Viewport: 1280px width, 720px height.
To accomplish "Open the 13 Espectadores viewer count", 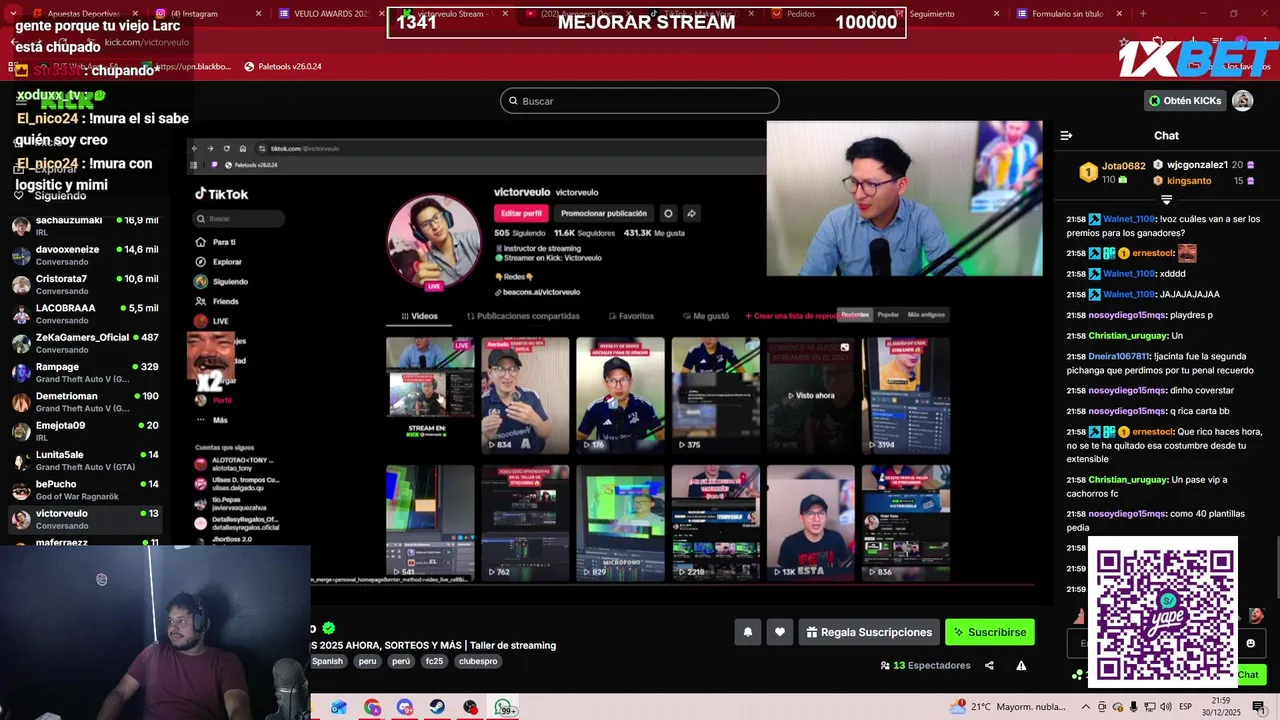I will 925,665.
